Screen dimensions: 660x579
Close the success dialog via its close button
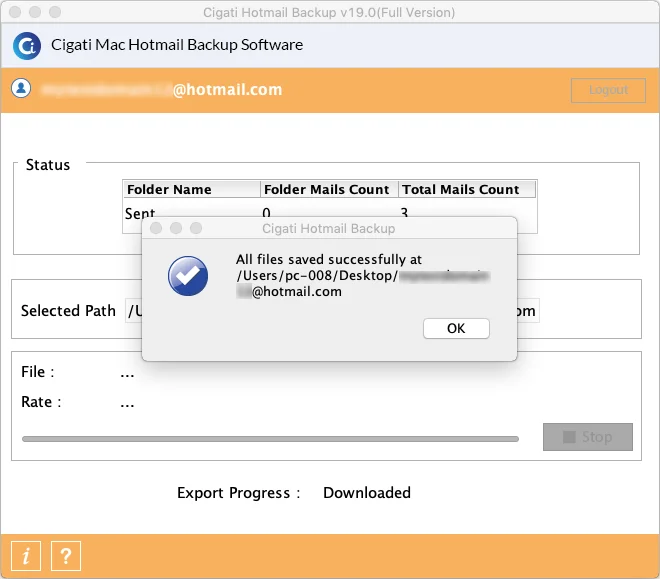(156, 228)
